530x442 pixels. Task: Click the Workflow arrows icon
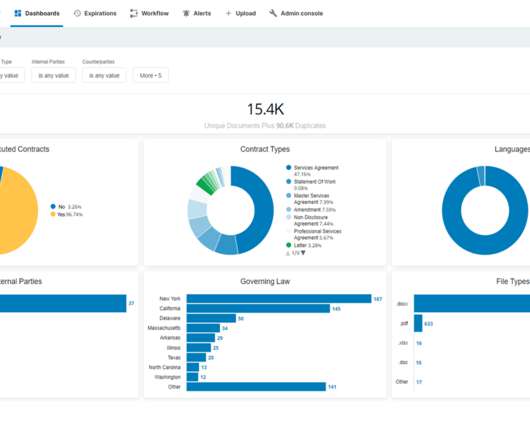[134, 13]
